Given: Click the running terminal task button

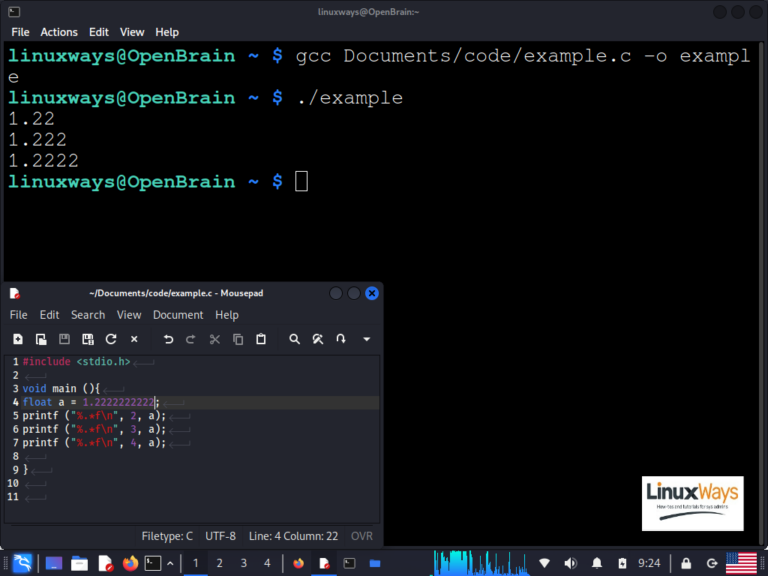Looking at the screenshot, I should pyautogui.click(x=349, y=563).
